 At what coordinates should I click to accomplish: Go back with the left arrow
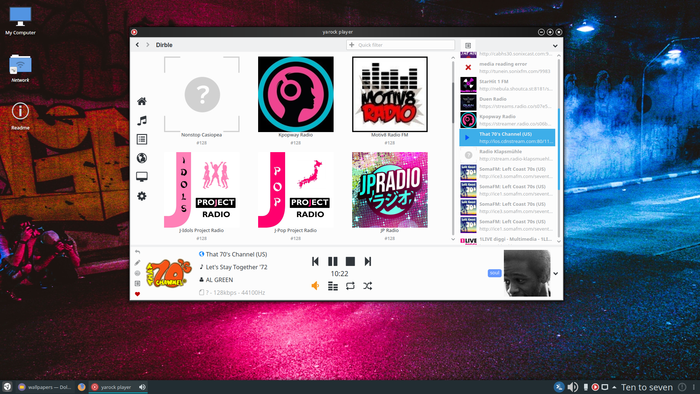pyautogui.click(x=138, y=45)
